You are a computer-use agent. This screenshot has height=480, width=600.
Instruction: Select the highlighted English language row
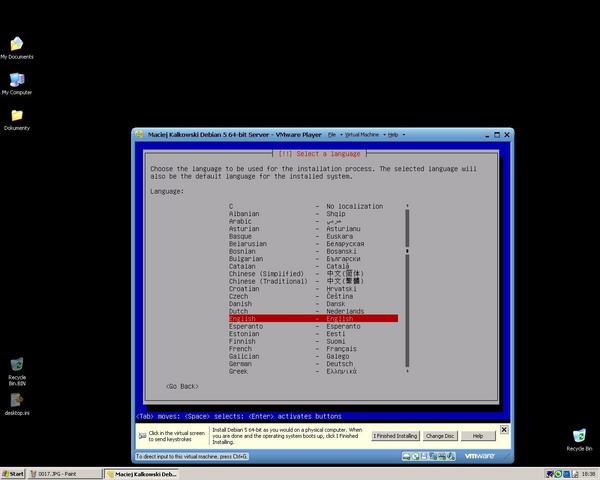(313, 318)
